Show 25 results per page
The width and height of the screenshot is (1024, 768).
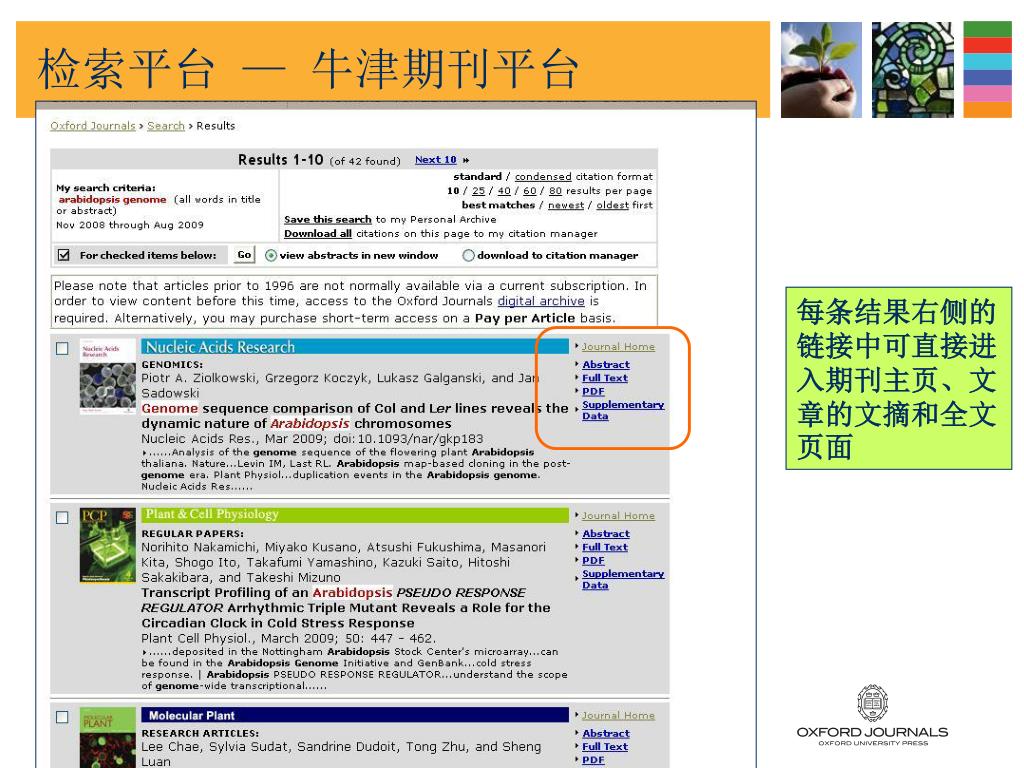tap(479, 191)
